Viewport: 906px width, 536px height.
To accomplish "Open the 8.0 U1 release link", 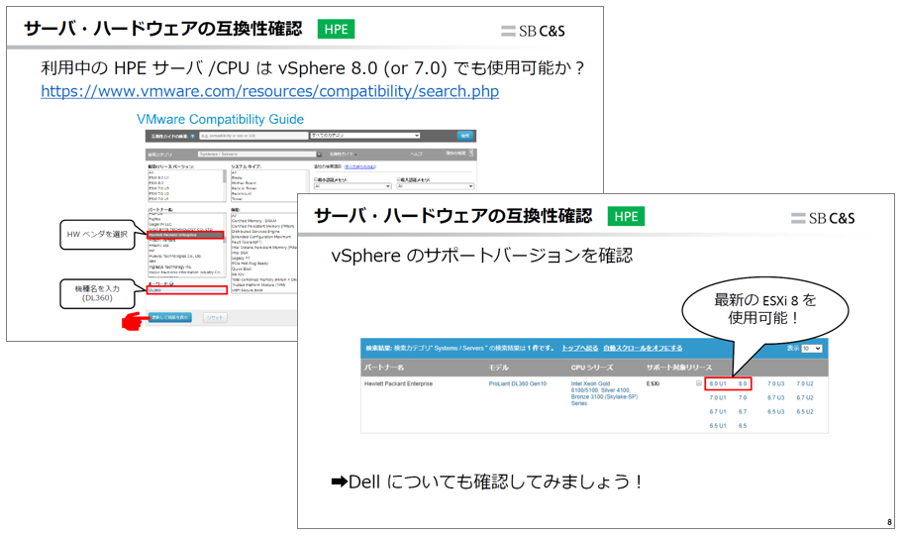I will point(718,384).
